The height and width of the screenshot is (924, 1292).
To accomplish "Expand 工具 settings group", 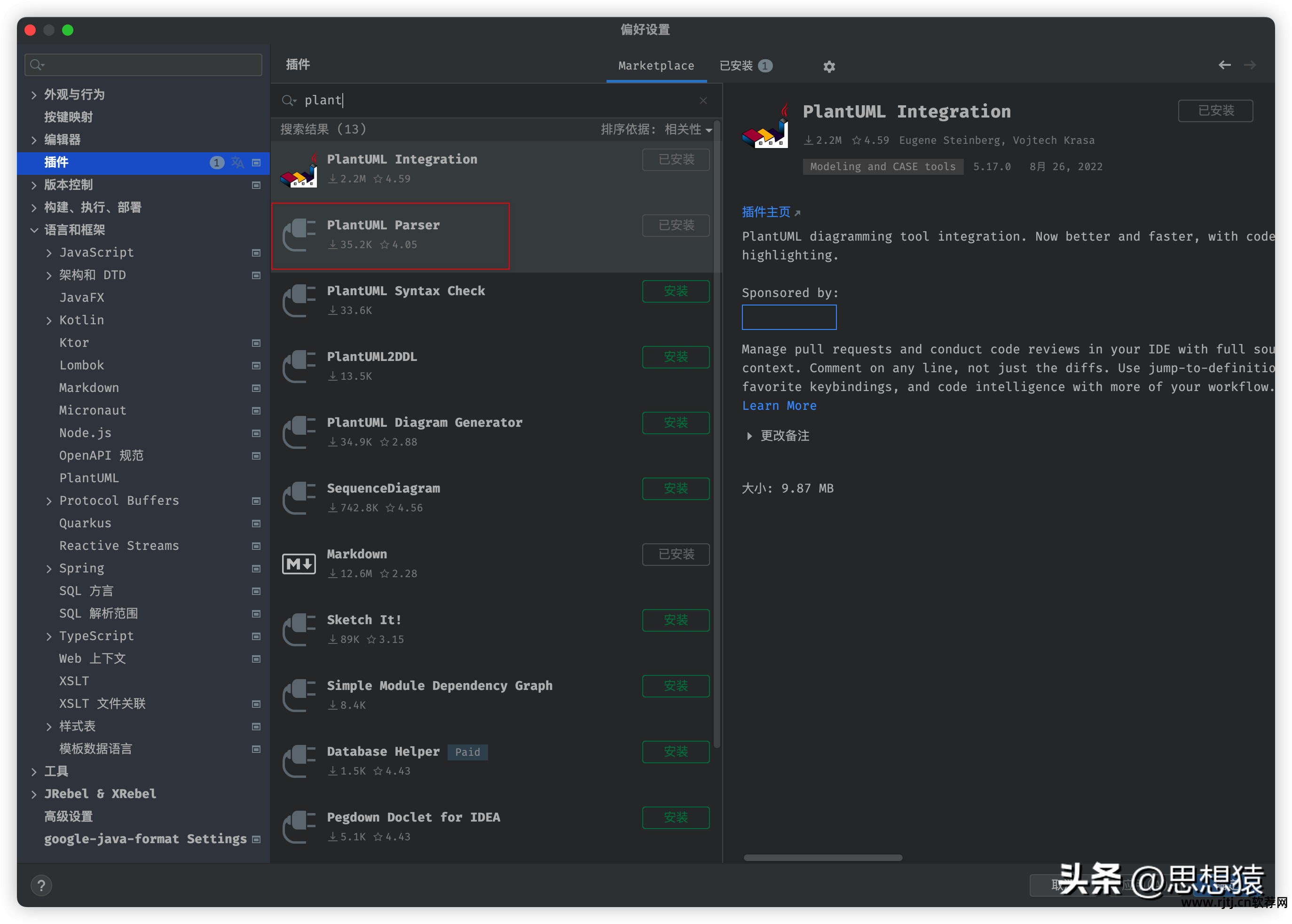I will coord(33,772).
